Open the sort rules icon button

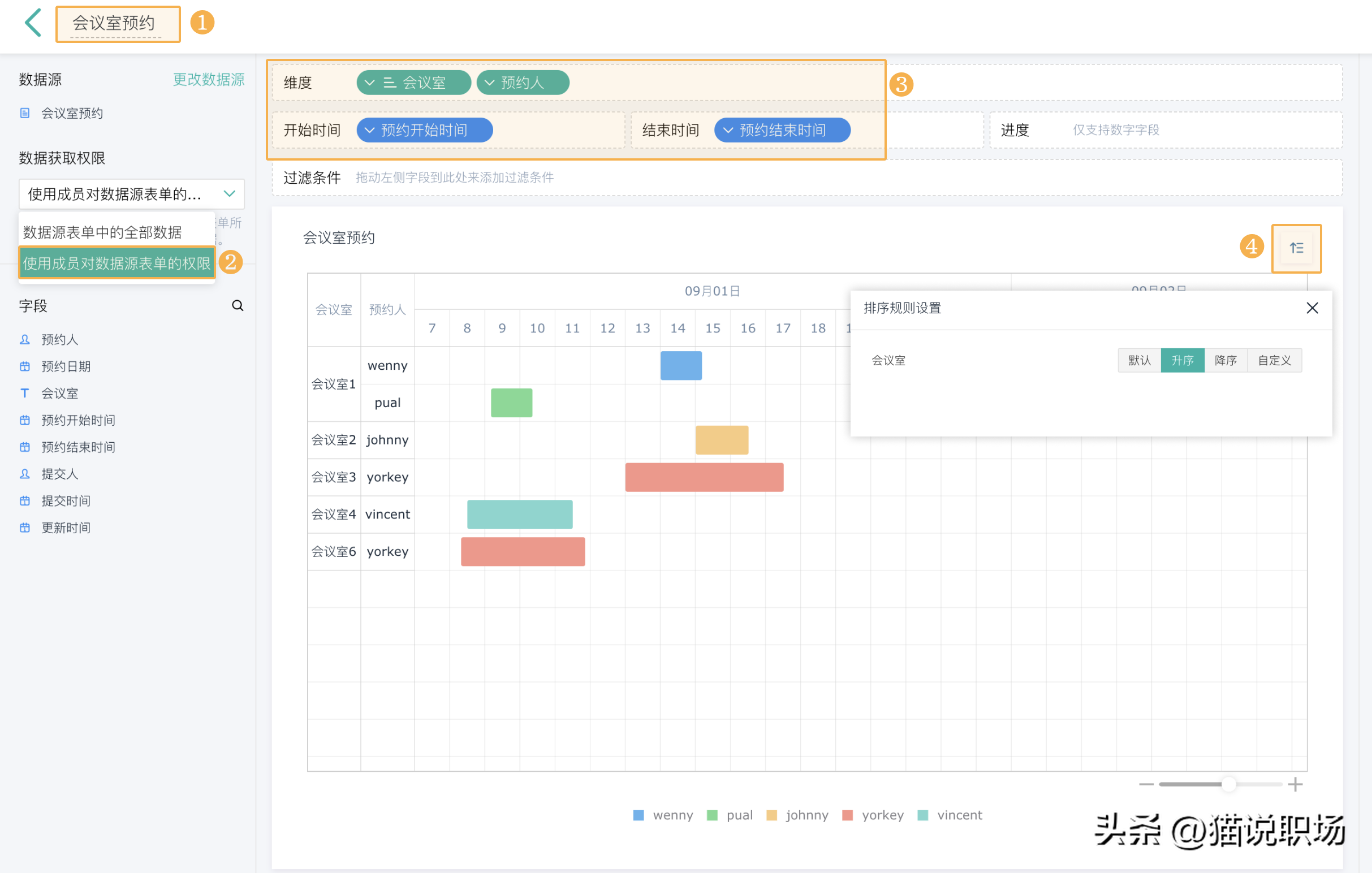1296,248
